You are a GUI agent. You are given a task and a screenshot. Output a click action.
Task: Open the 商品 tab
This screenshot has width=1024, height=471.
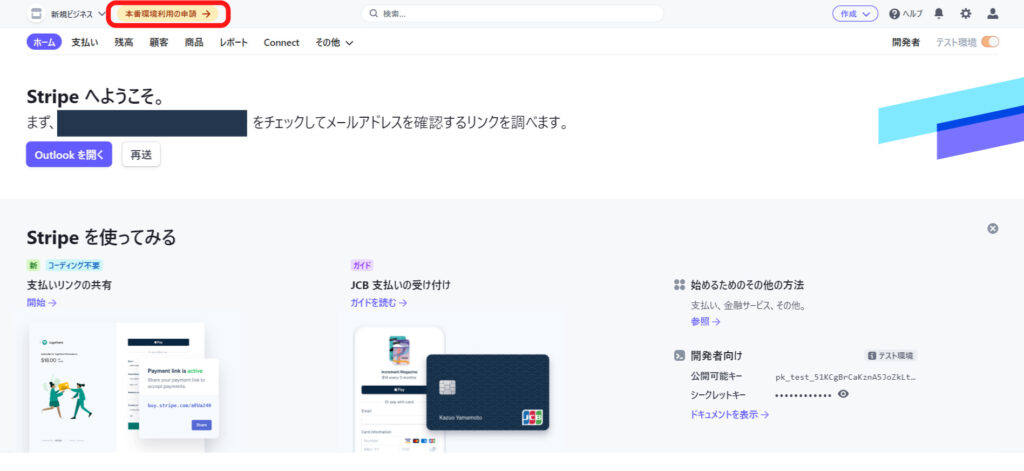(x=194, y=42)
